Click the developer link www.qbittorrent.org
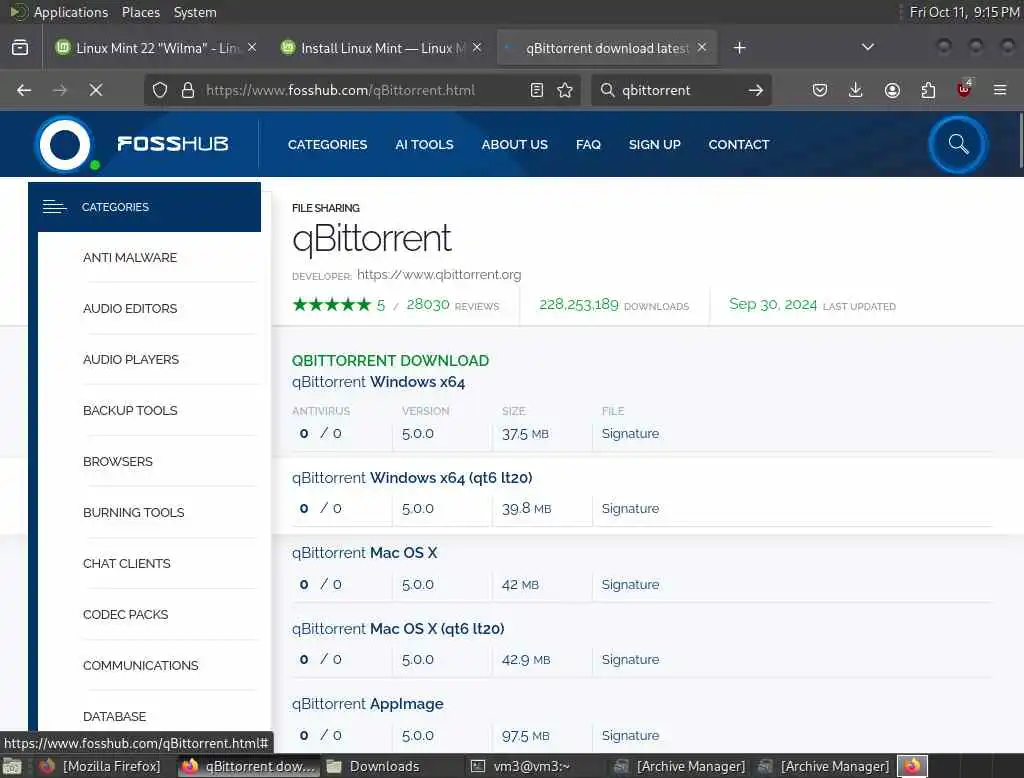Screen dimensions: 1024x778 439,274
